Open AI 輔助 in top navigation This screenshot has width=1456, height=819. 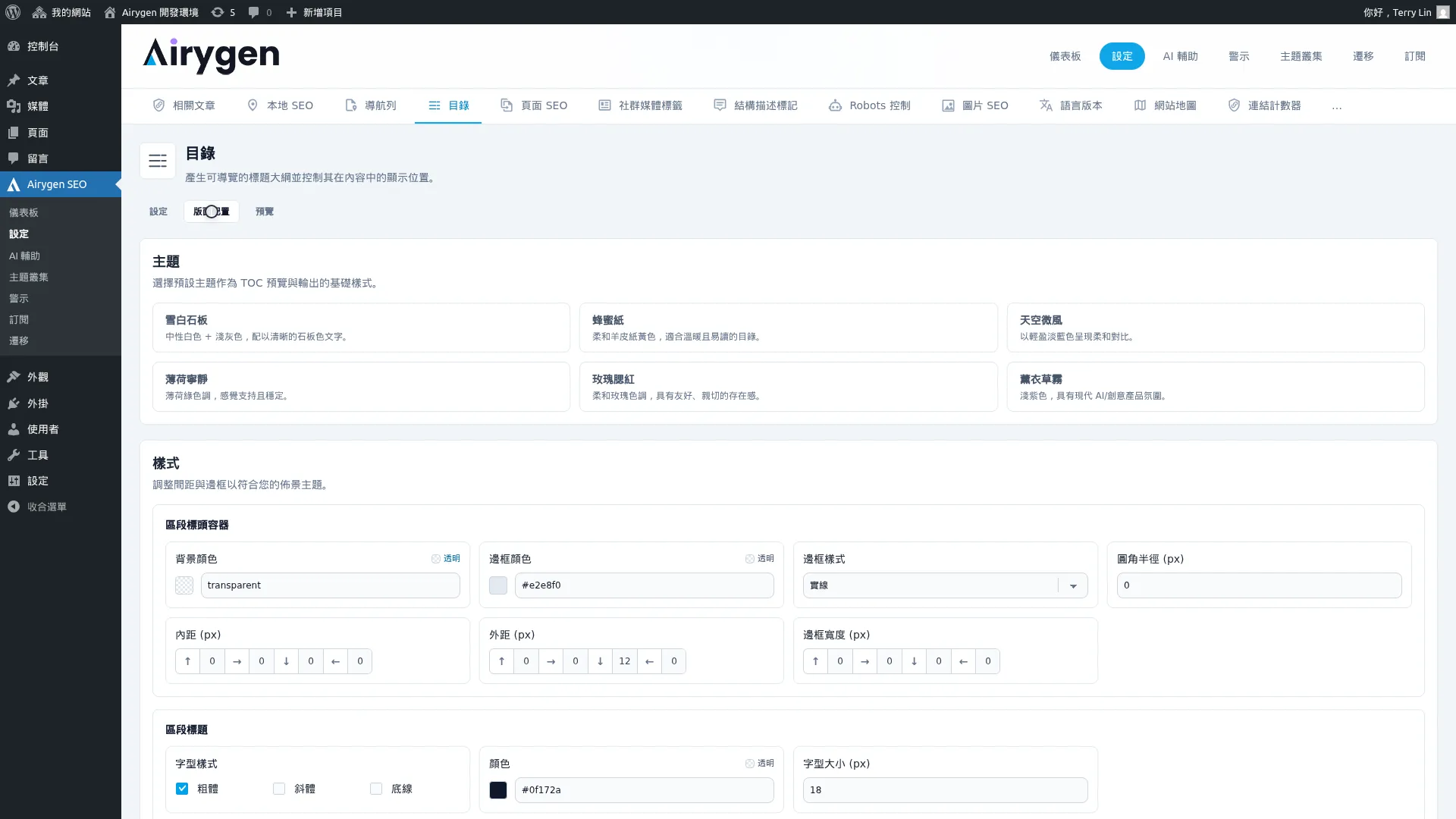point(1180,56)
